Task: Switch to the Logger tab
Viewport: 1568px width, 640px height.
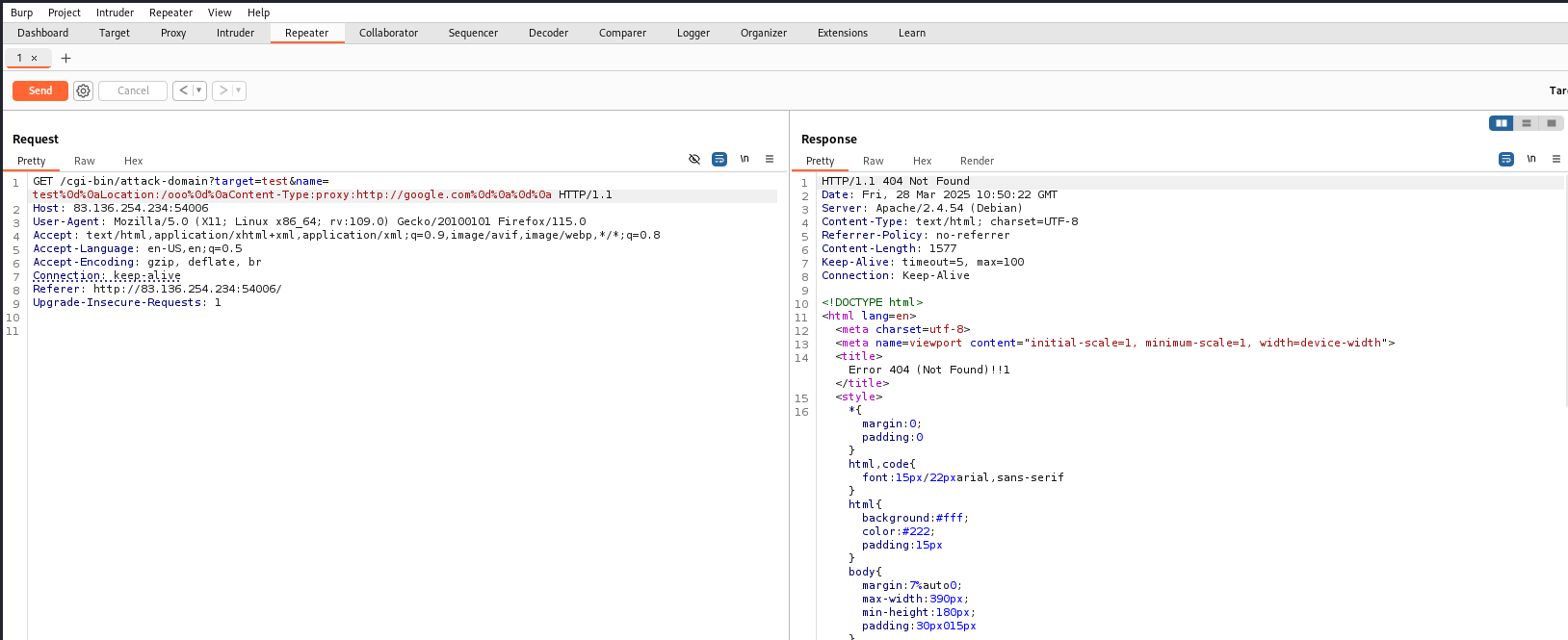Action: (693, 33)
